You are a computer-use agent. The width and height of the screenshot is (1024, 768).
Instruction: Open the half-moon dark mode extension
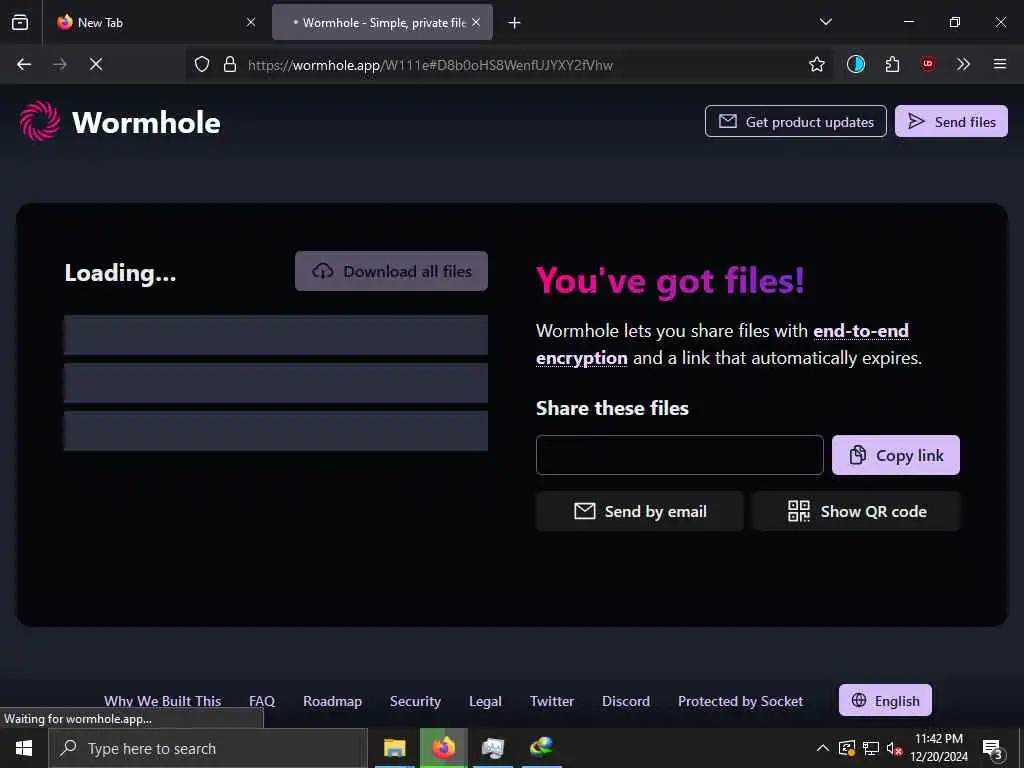tap(856, 64)
